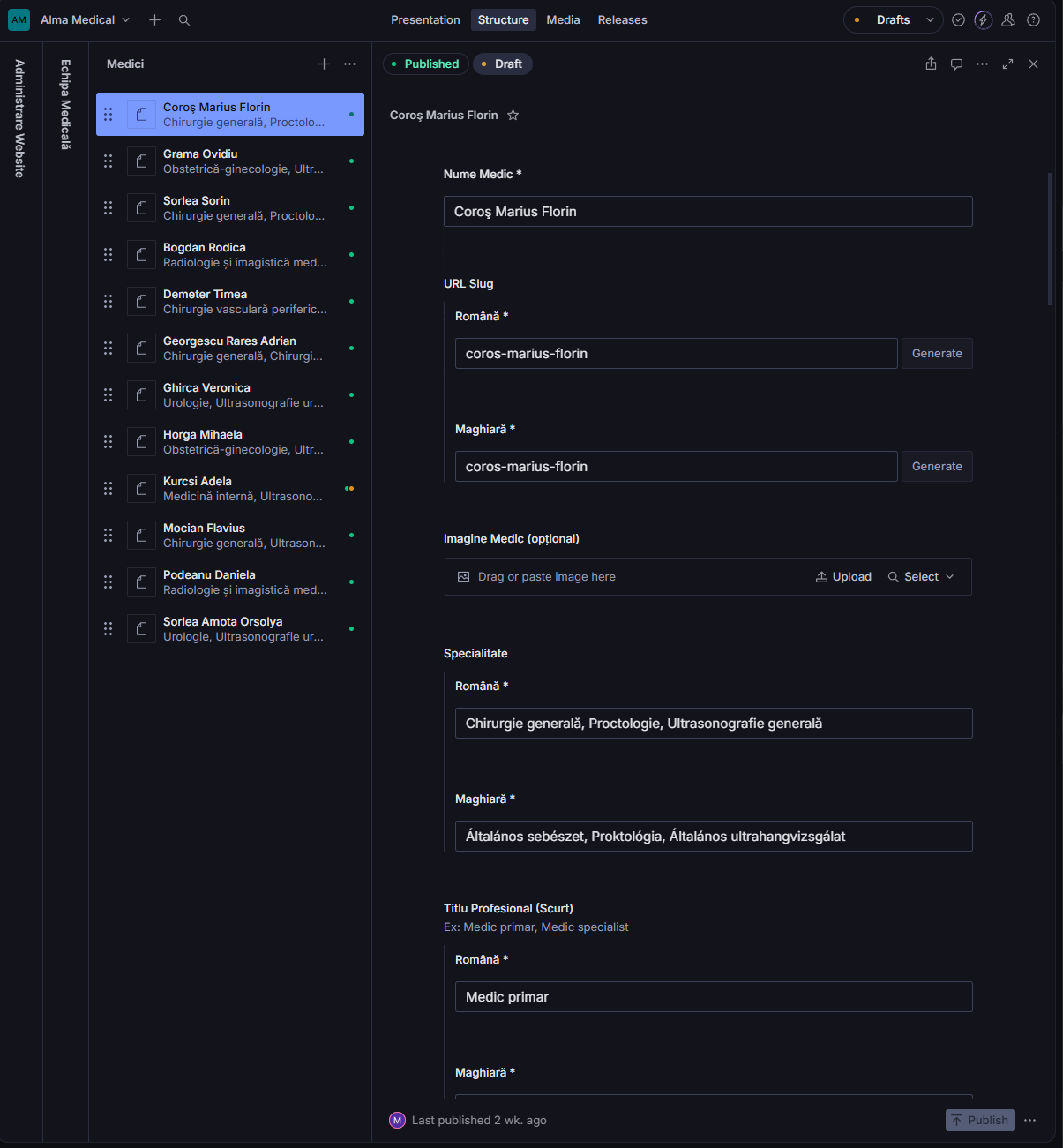Open Podeanu Daniela entry
Screen dimensions: 1063x1148
(x=230, y=582)
